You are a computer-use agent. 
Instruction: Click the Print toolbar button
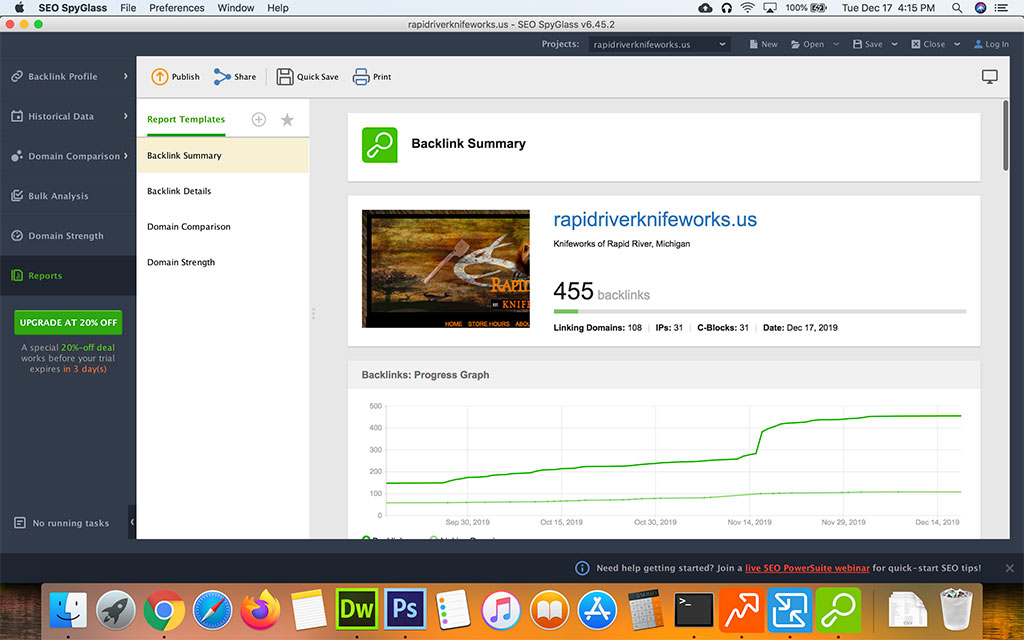click(372, 76)
